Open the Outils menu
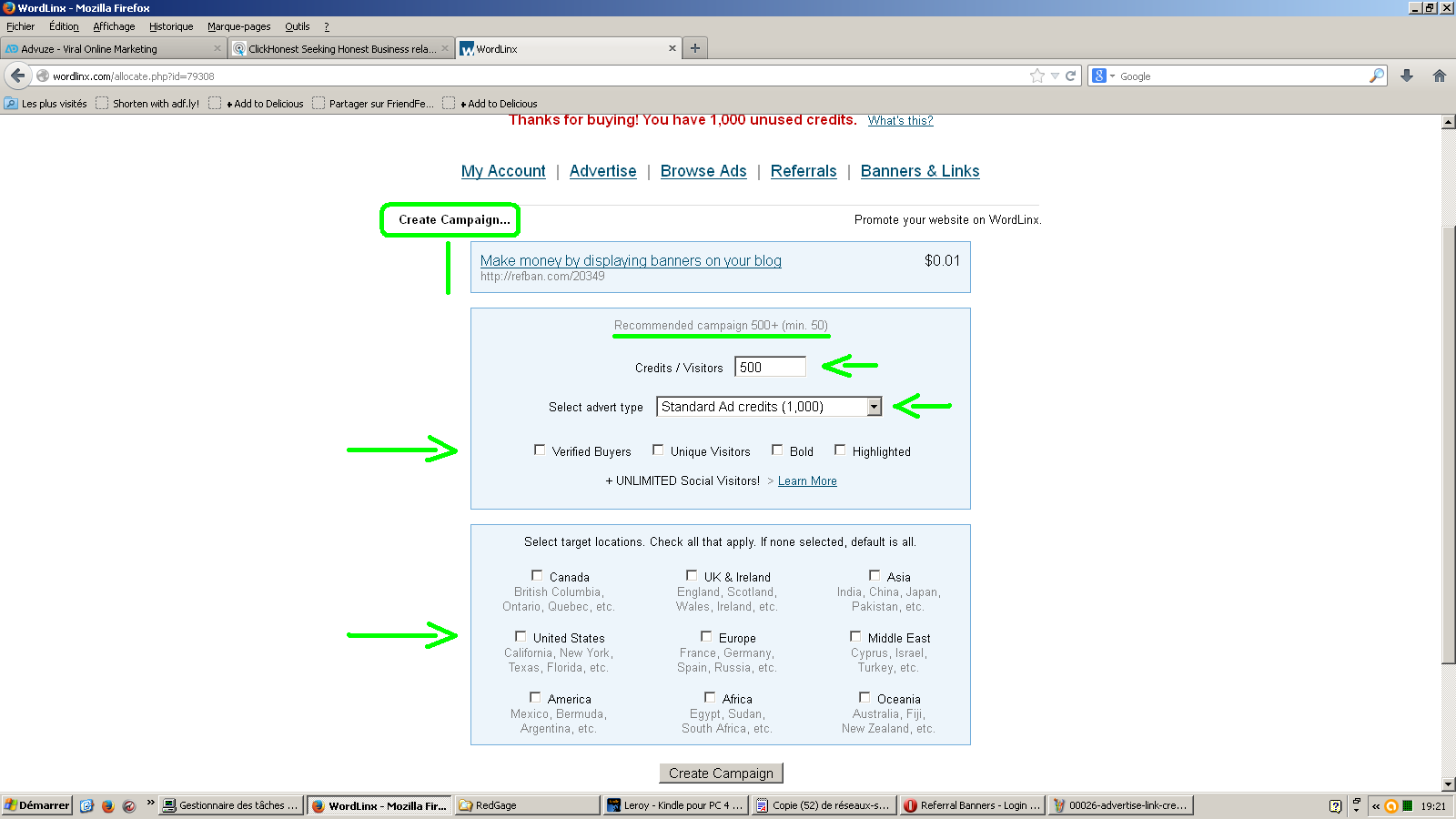Screen dimensions: 1456x819 point(298,26)
